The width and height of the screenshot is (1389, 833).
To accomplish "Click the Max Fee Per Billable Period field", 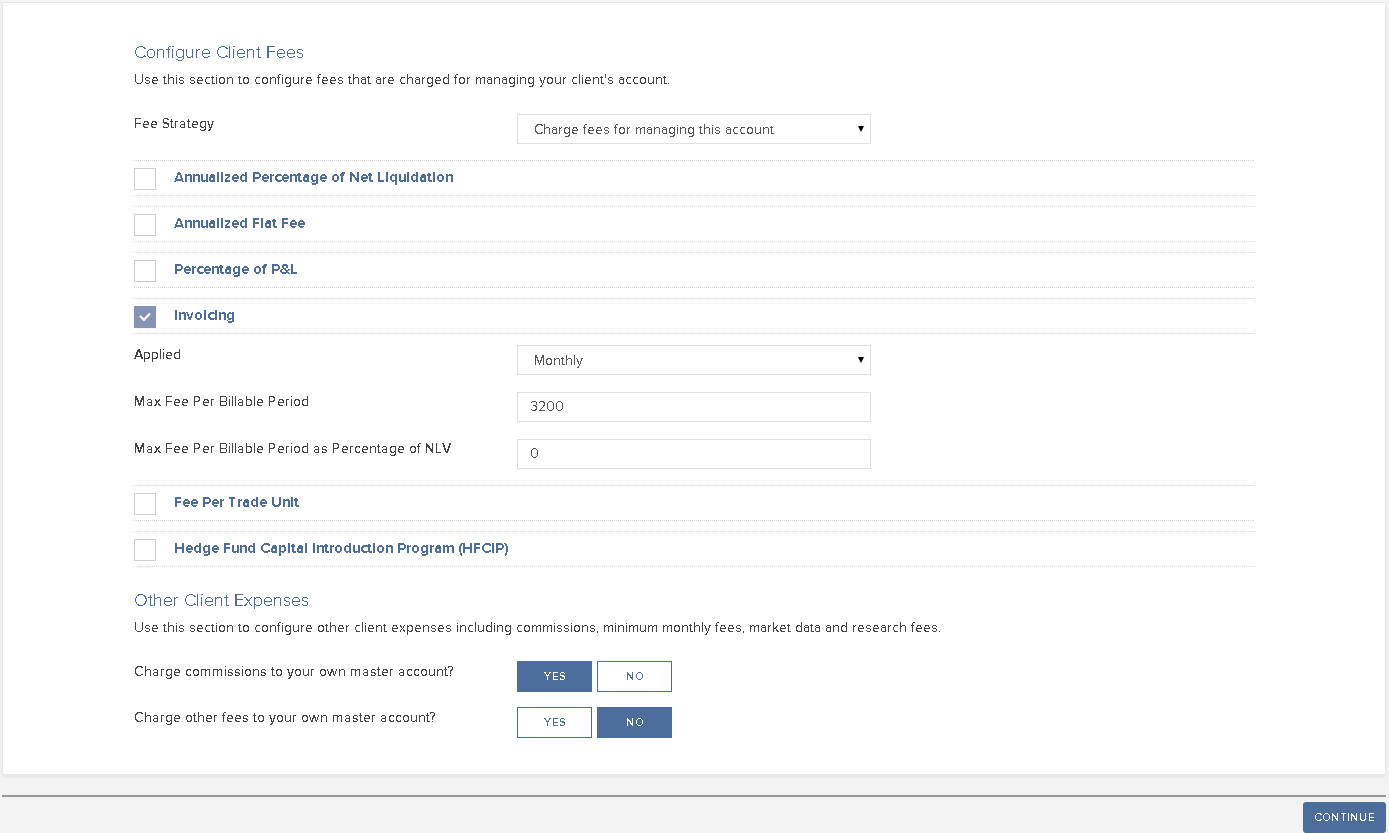I will pyautogui.click(x=693, y=407).
